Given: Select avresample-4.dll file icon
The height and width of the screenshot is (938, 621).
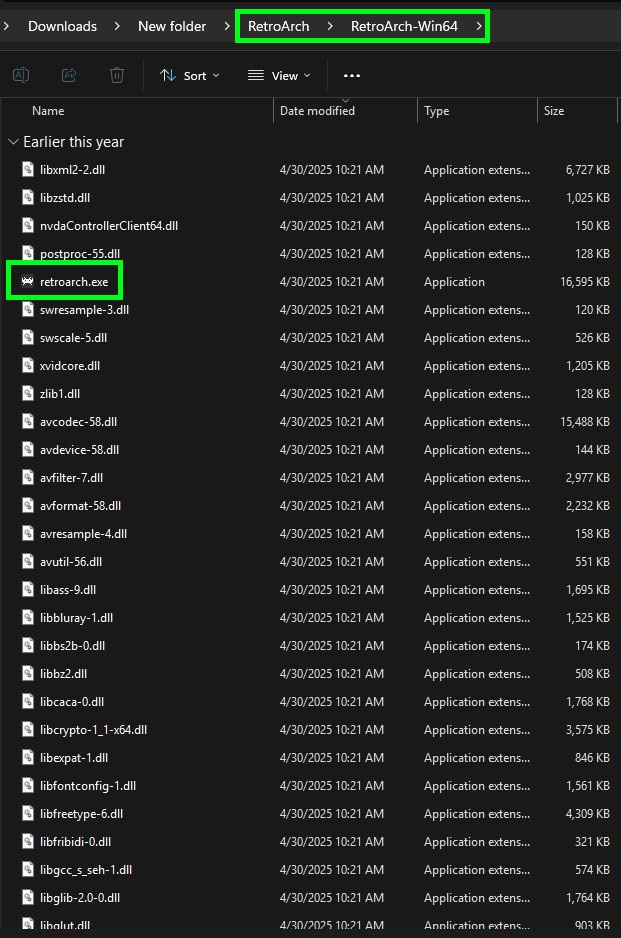Looking at the screenshot, I should click(28, 534).
